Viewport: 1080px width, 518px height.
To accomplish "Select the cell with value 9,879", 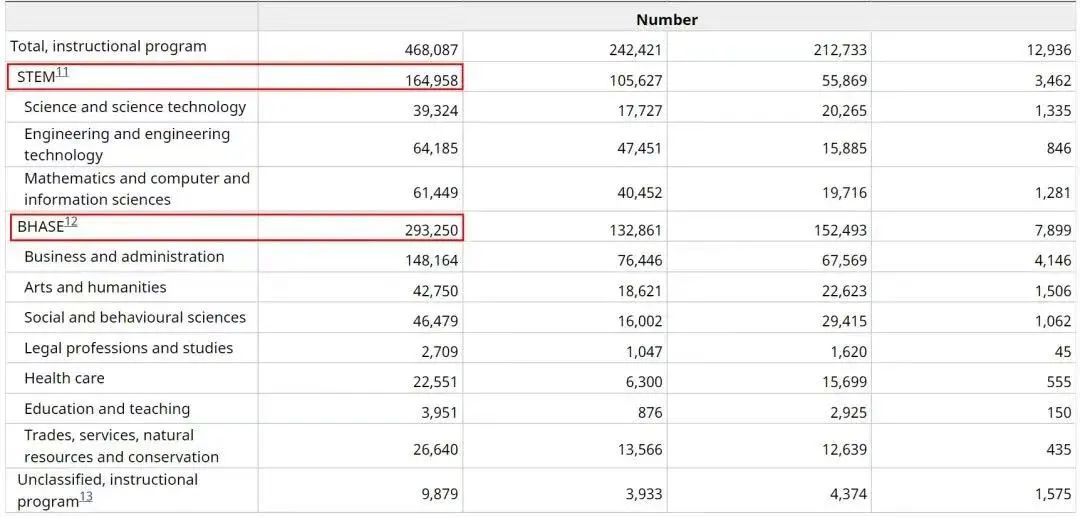I will click(x=438, y=494).
